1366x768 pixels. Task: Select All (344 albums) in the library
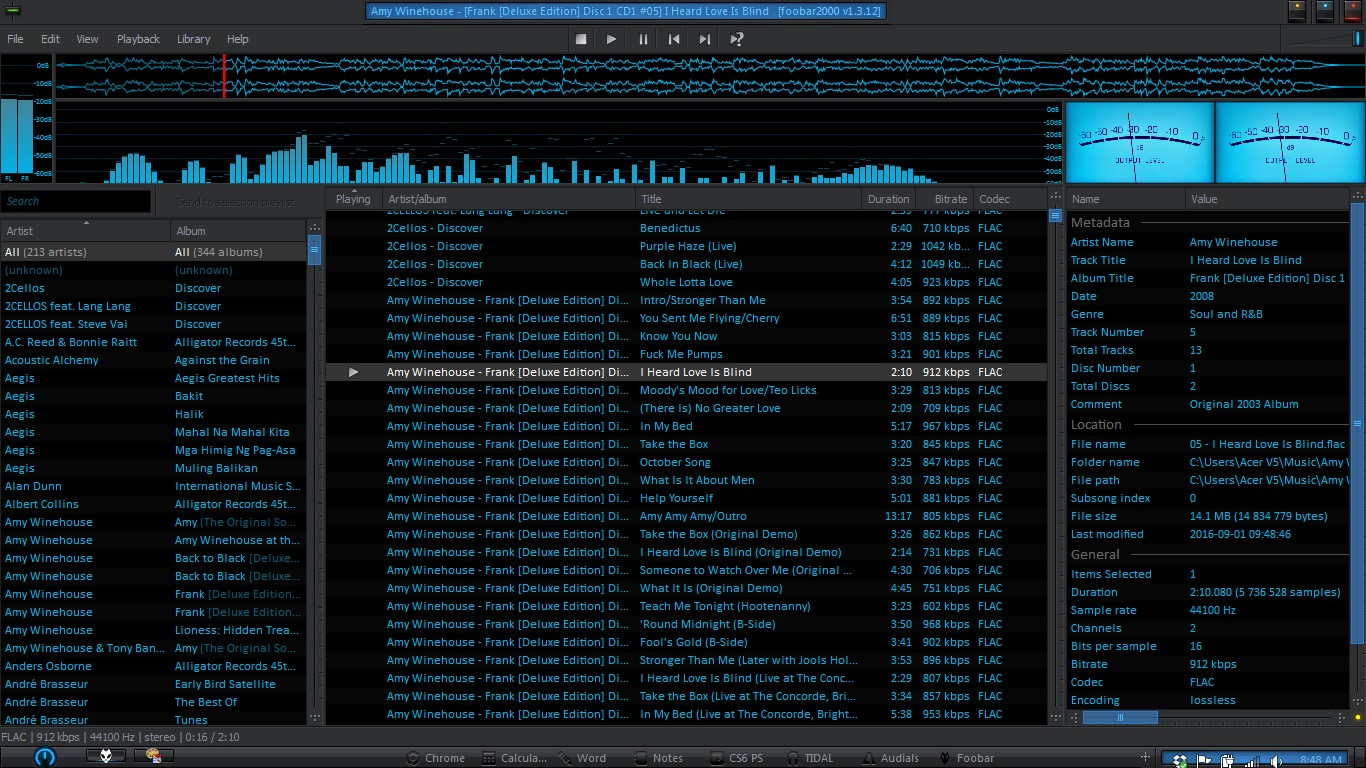(x=219, y=252)
